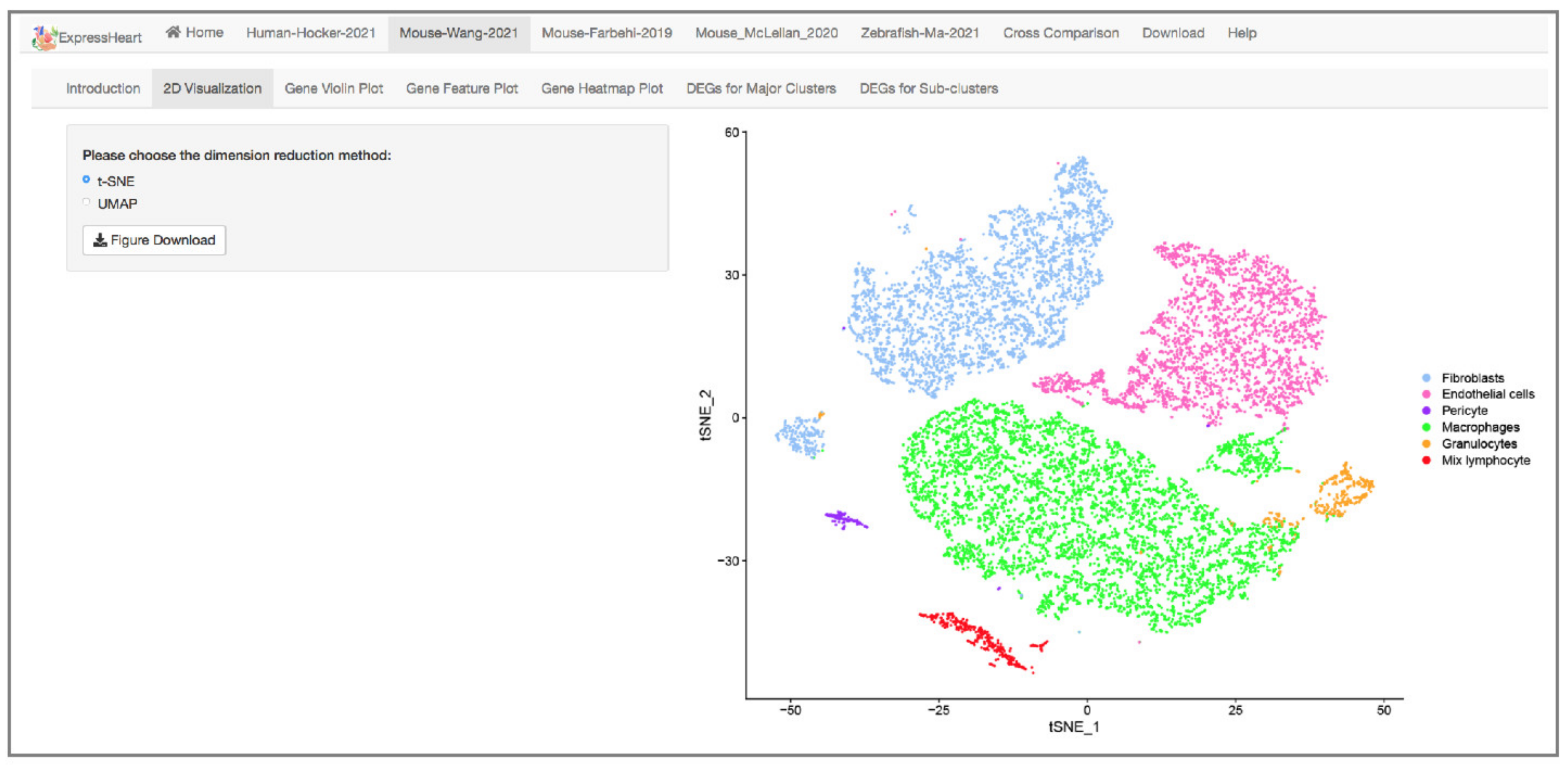
Task: Open the Cross Comparison page
Action: [1060, 33]
